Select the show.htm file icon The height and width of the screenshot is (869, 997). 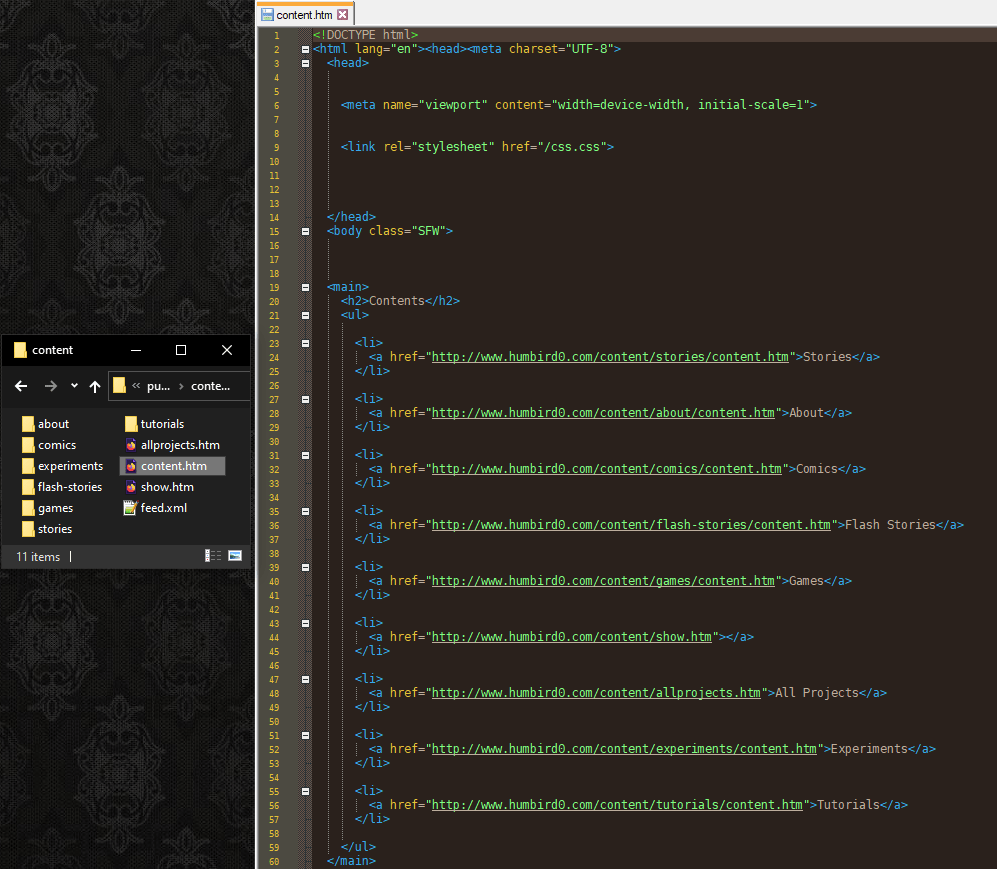130,487
